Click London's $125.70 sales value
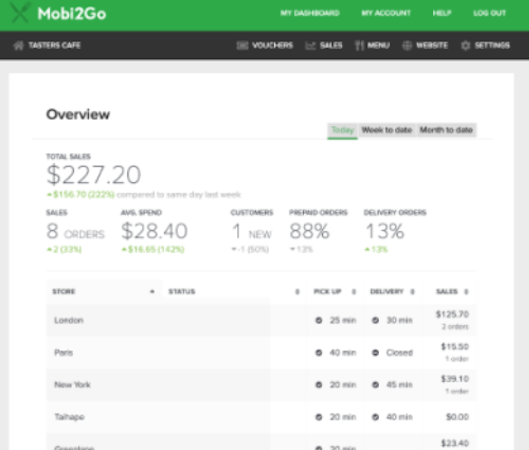The height and width of the screenshot is (450, 529). tap(452, 314)
